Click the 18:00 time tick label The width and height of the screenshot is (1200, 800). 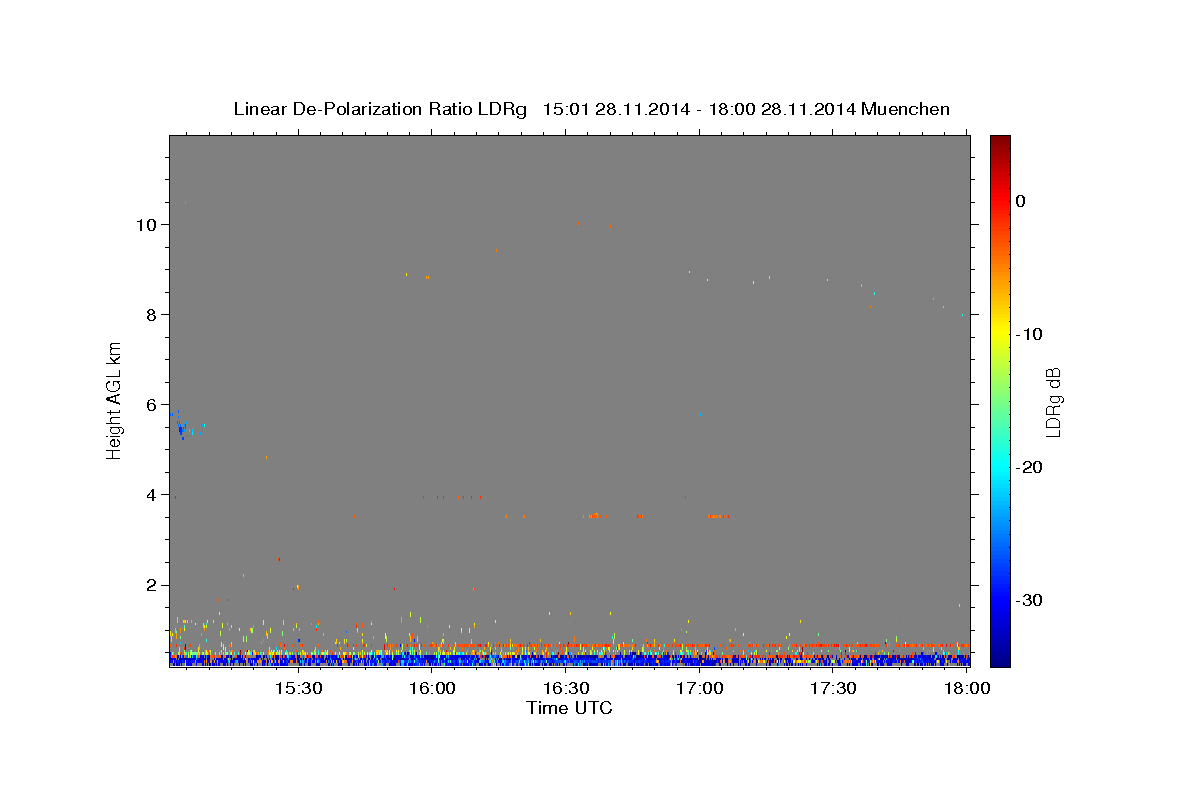coord(967,689)
